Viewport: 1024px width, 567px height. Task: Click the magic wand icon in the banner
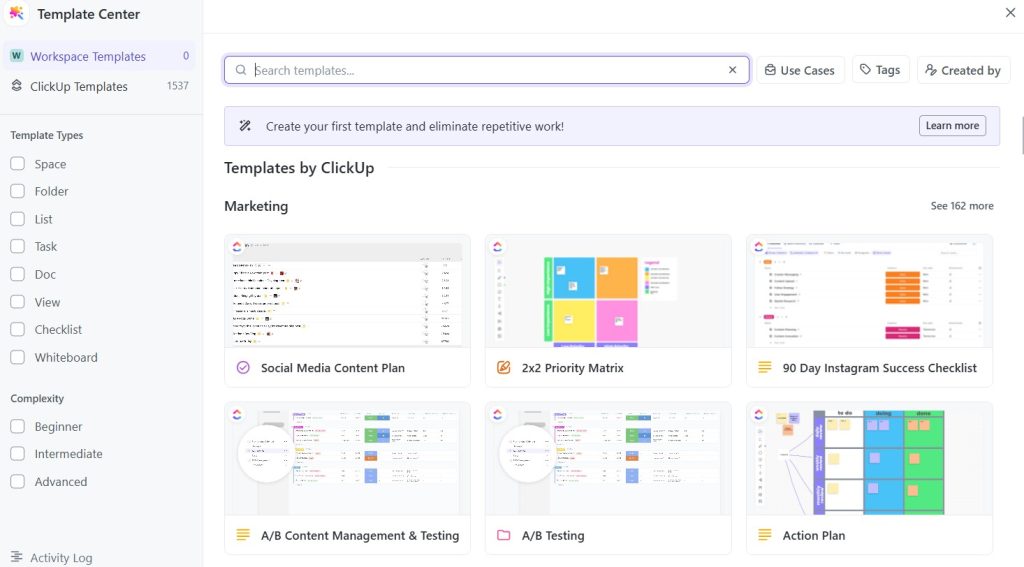click(x=245, y=126)
